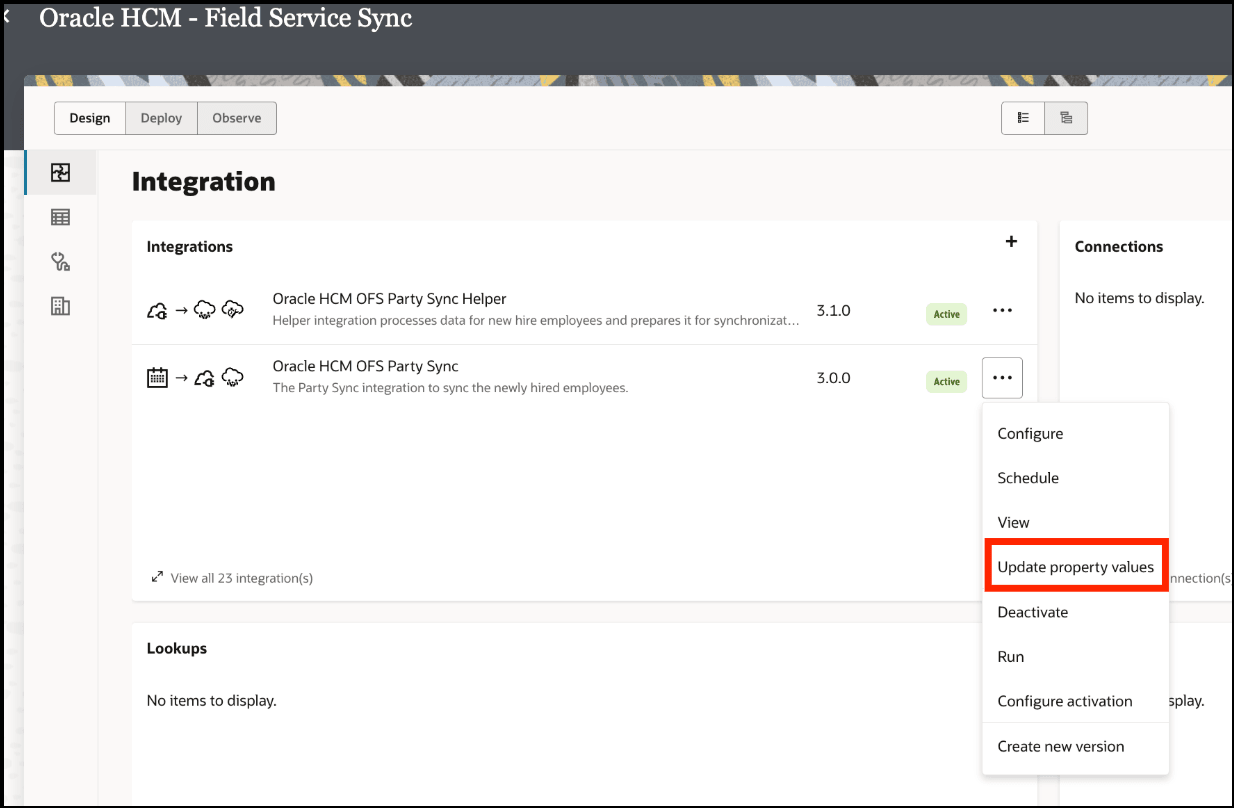
Task: Click version 3.1.0 text
Action: click(834, 311)
